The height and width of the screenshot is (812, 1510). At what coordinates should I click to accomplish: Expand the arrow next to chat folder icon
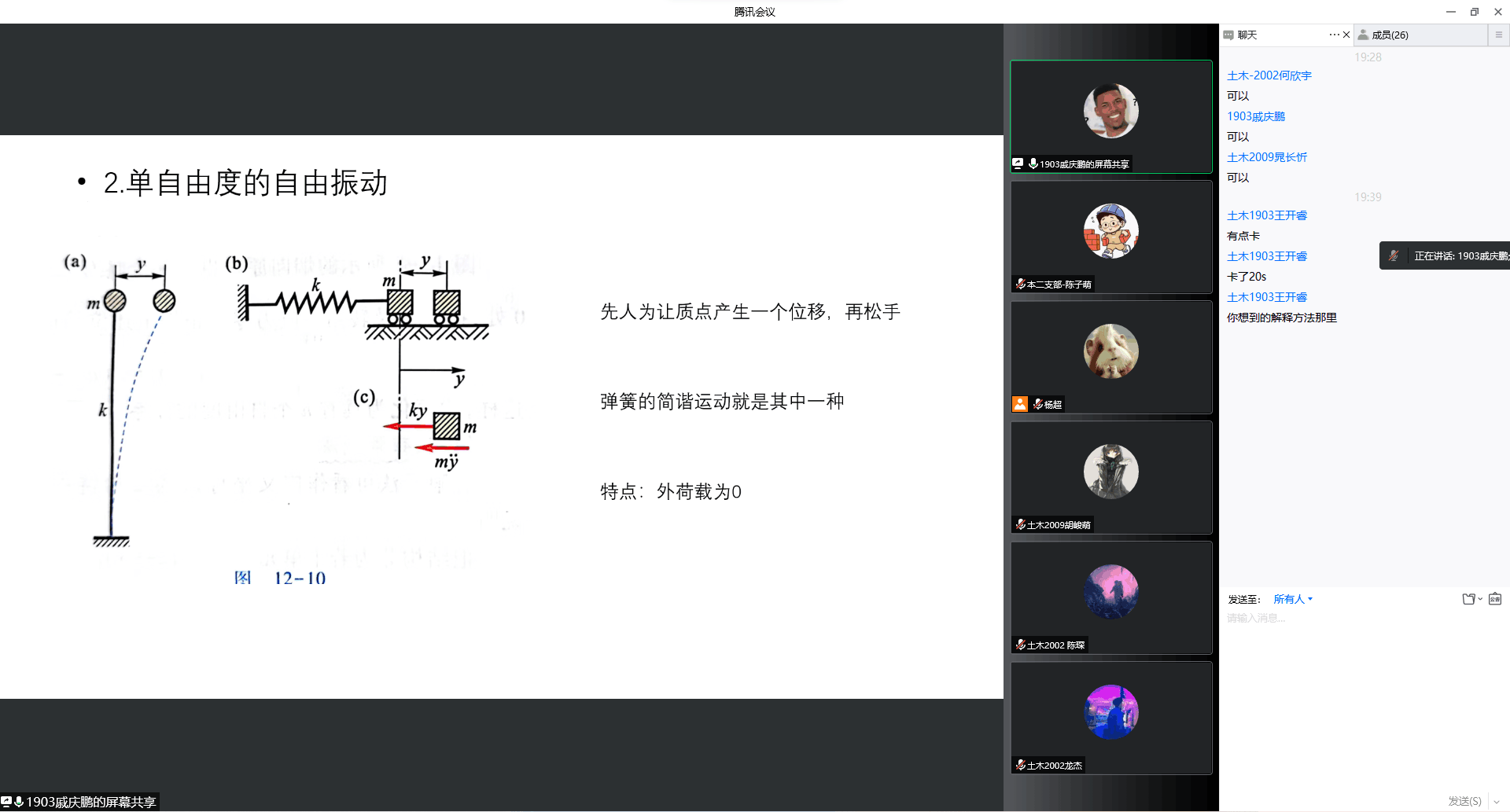point(1480,599)
